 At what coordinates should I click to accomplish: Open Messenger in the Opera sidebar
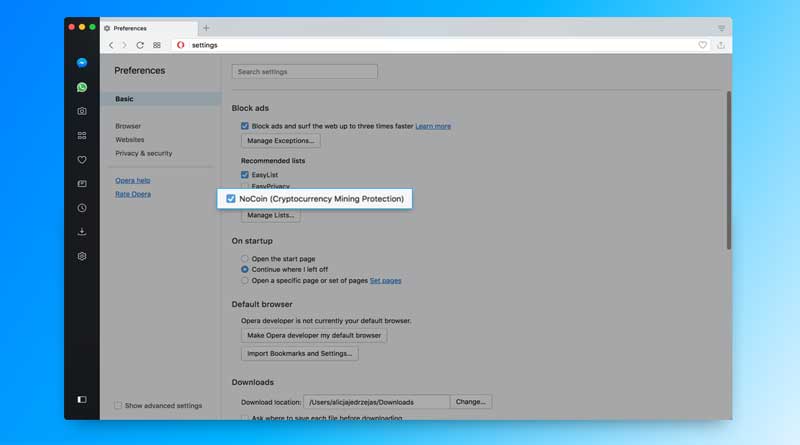tap(82, 63)
